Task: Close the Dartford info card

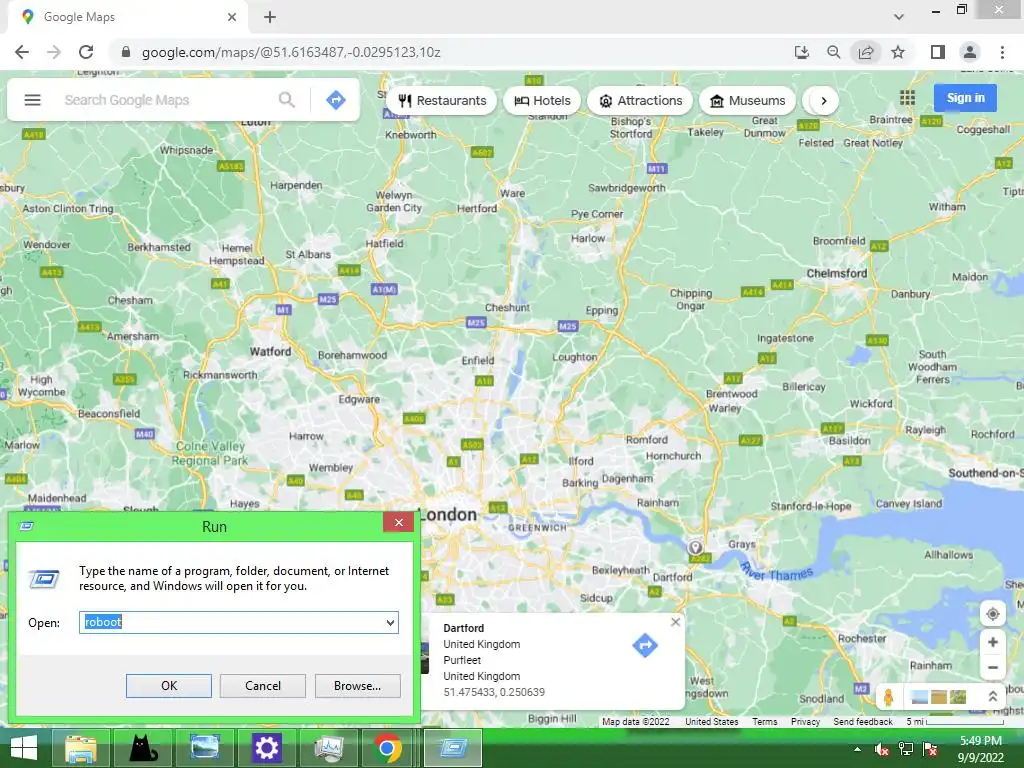Action: (675, 622)
